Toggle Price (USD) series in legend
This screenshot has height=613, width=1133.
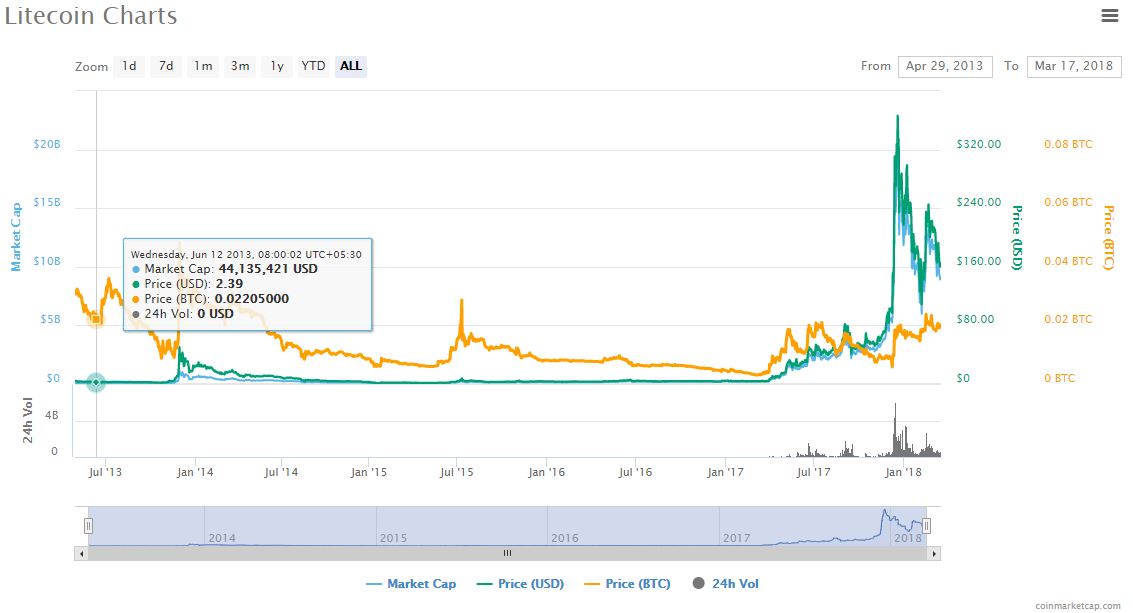coord(521,583)
